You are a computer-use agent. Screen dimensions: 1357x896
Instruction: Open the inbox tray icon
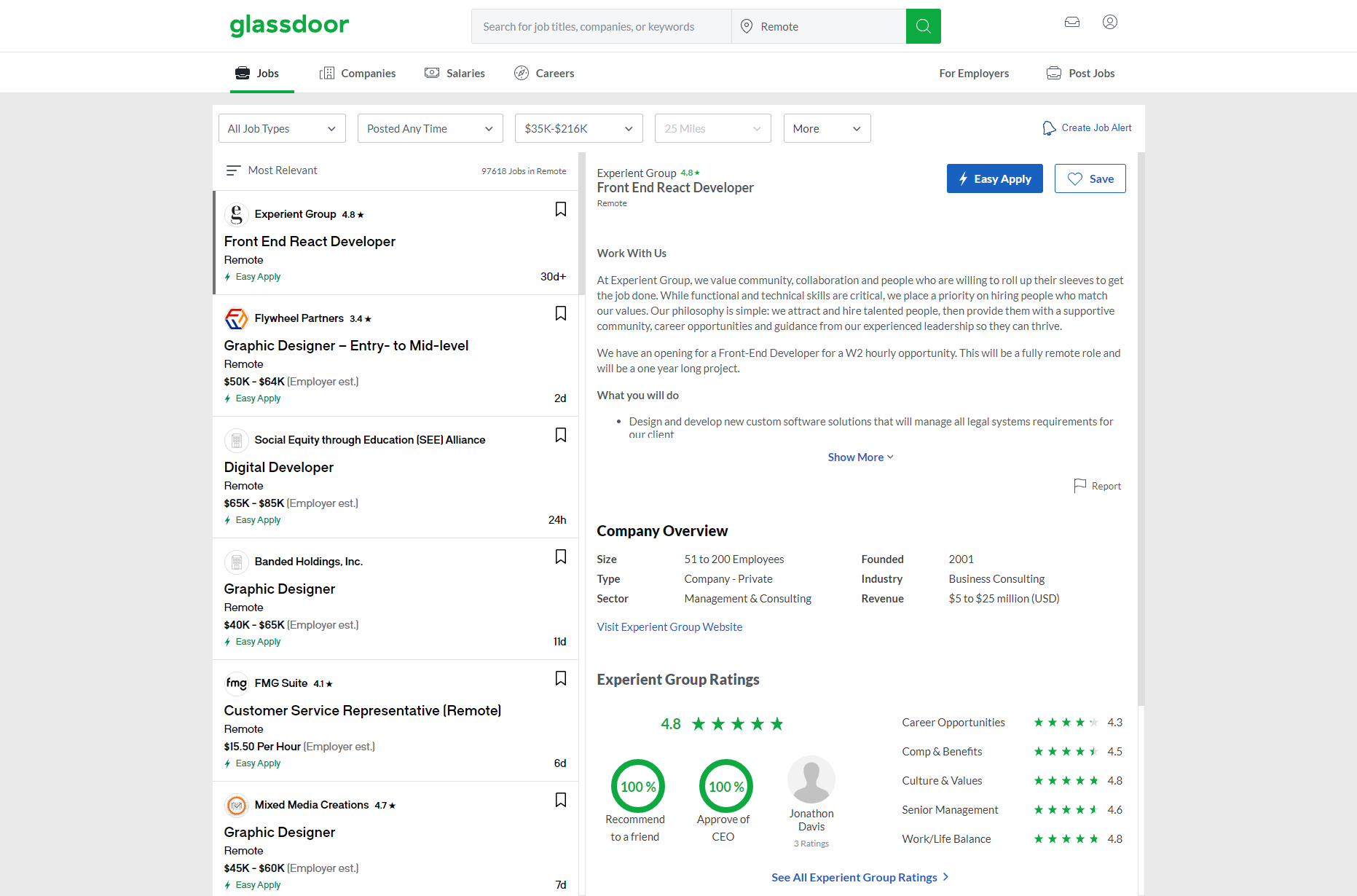pyautogui.click(x=1072, y=22)
